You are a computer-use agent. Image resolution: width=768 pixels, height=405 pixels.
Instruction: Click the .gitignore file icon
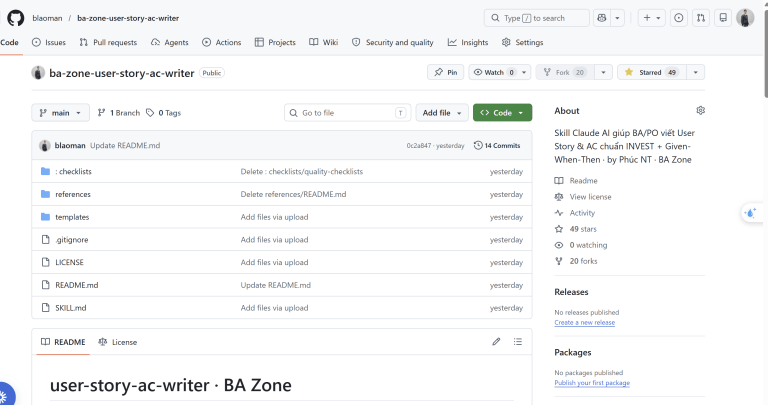46,239
